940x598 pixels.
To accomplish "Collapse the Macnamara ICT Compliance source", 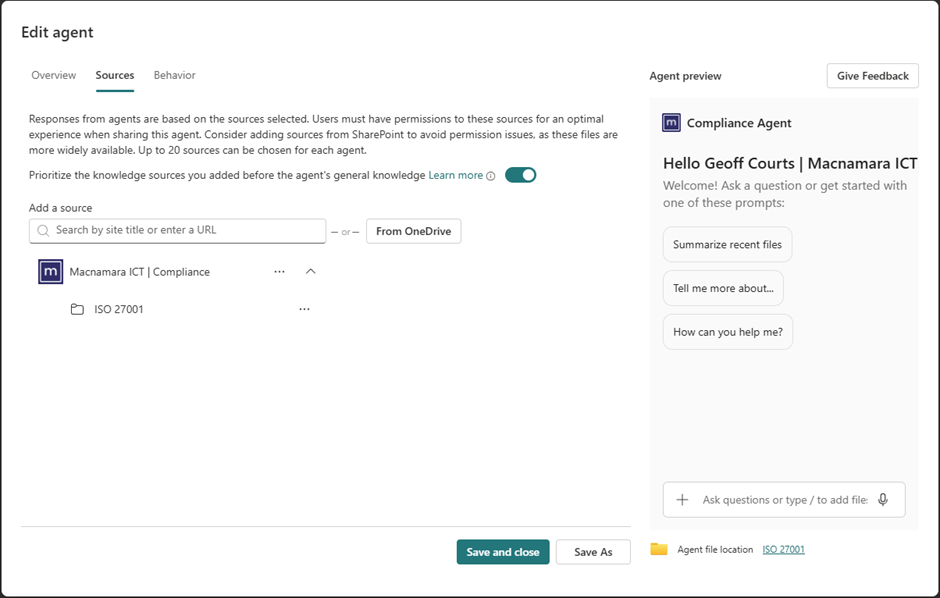I will click(x=311, y=271).
